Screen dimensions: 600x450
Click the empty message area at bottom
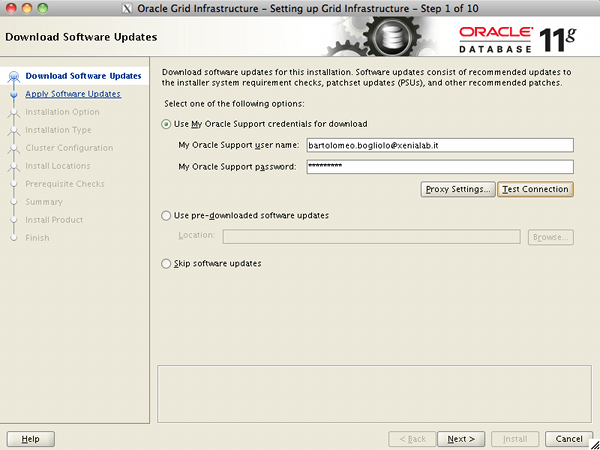pos(375,394)
